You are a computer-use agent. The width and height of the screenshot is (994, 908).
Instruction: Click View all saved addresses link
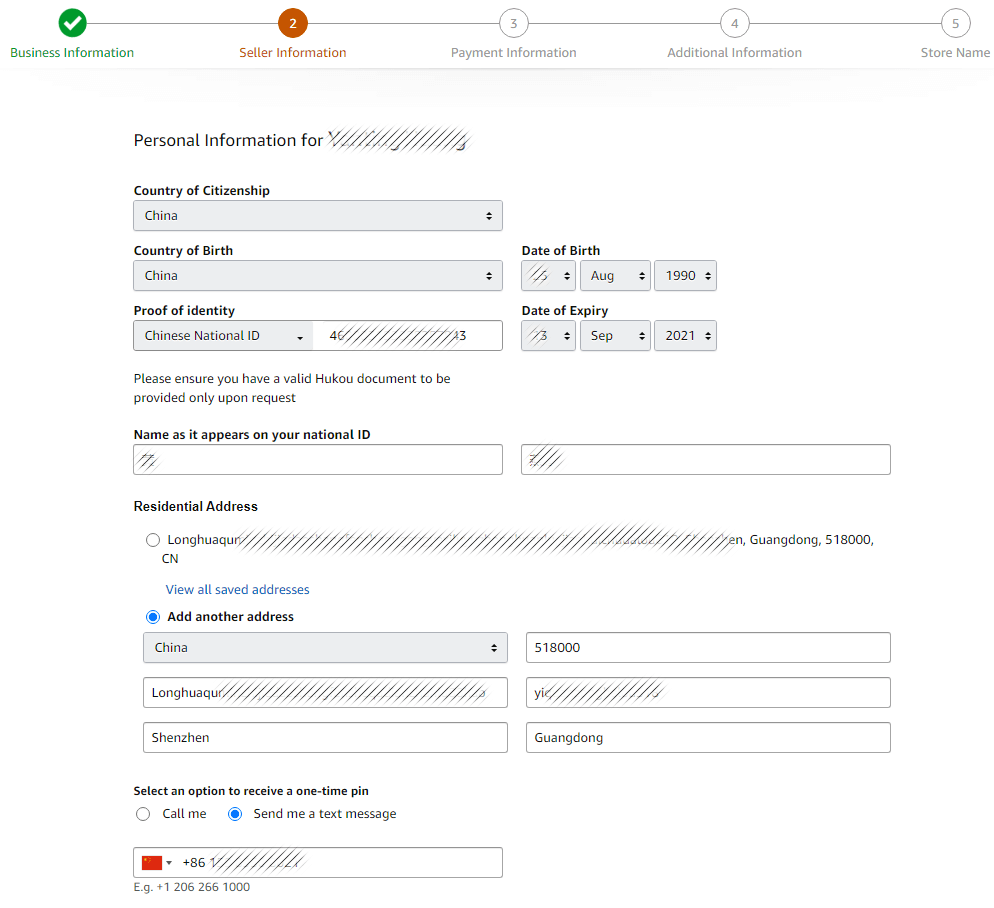click(x=238, y=590)
